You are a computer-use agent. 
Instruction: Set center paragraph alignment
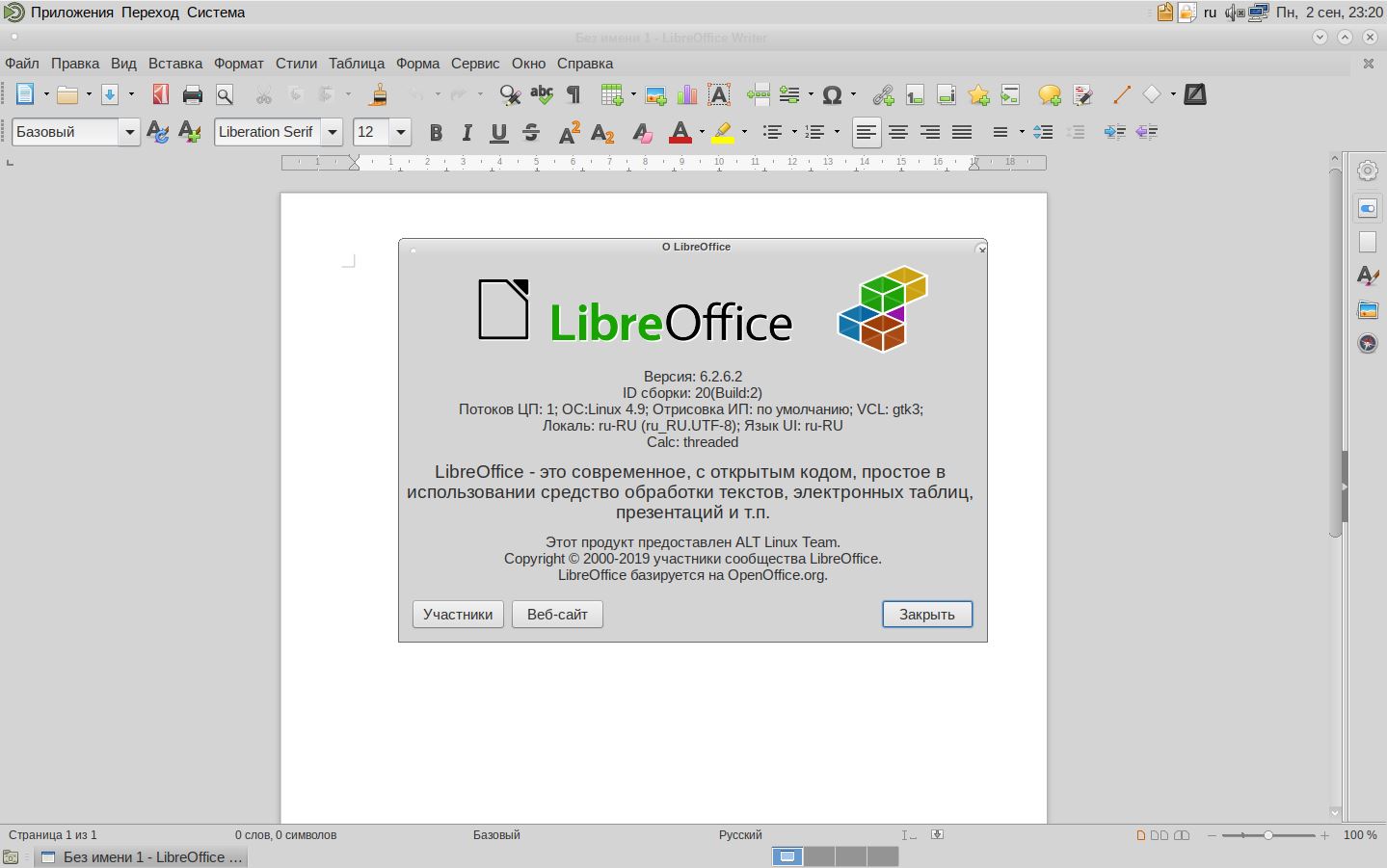pyautogui.click(x=898, y=132)
